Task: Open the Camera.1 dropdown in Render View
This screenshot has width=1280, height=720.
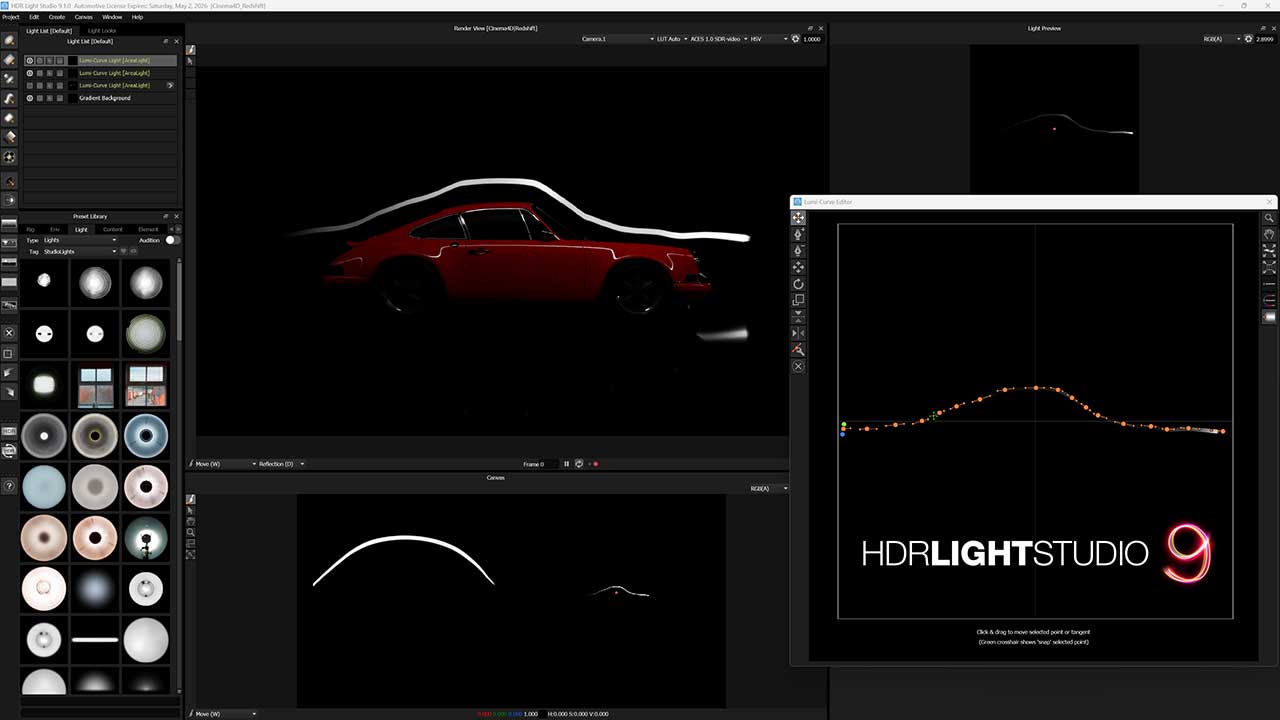Action: point(617,39)
